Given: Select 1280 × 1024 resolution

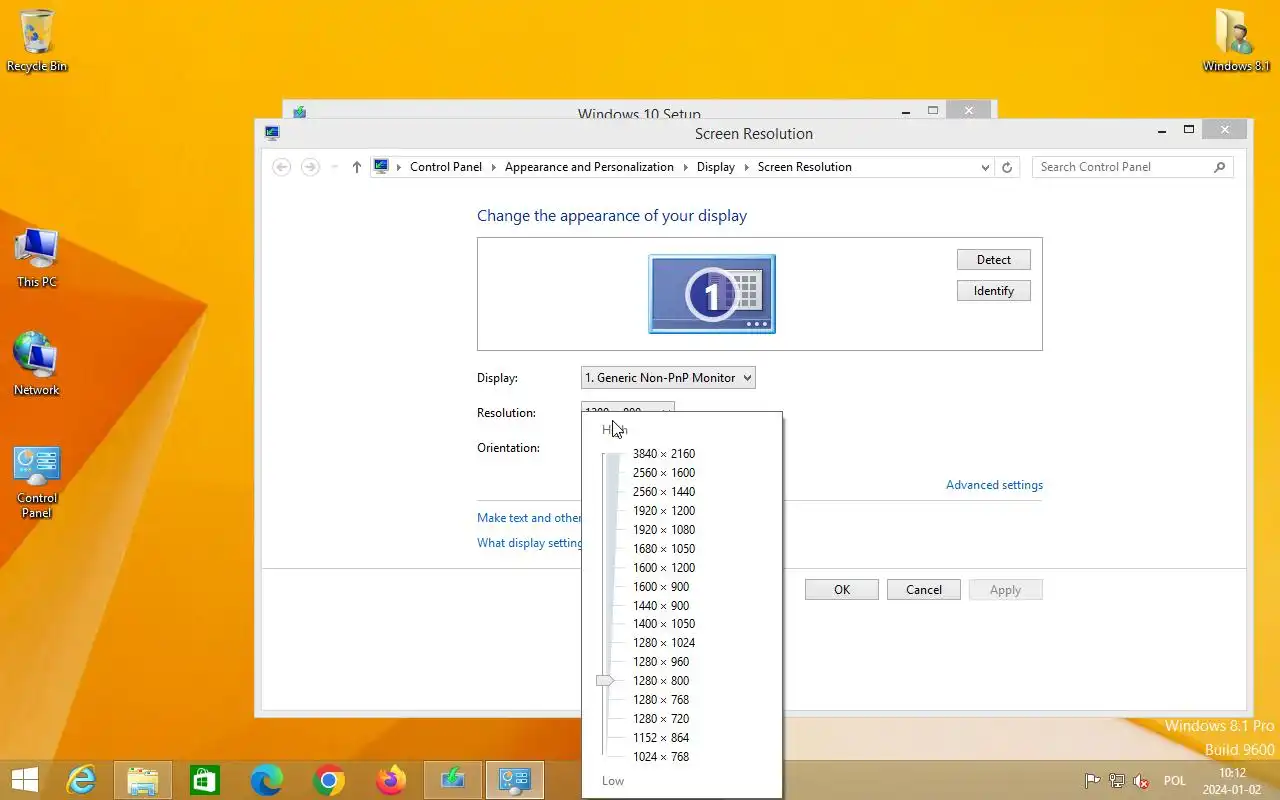Looking at the screenshot, I should [664, 643].
